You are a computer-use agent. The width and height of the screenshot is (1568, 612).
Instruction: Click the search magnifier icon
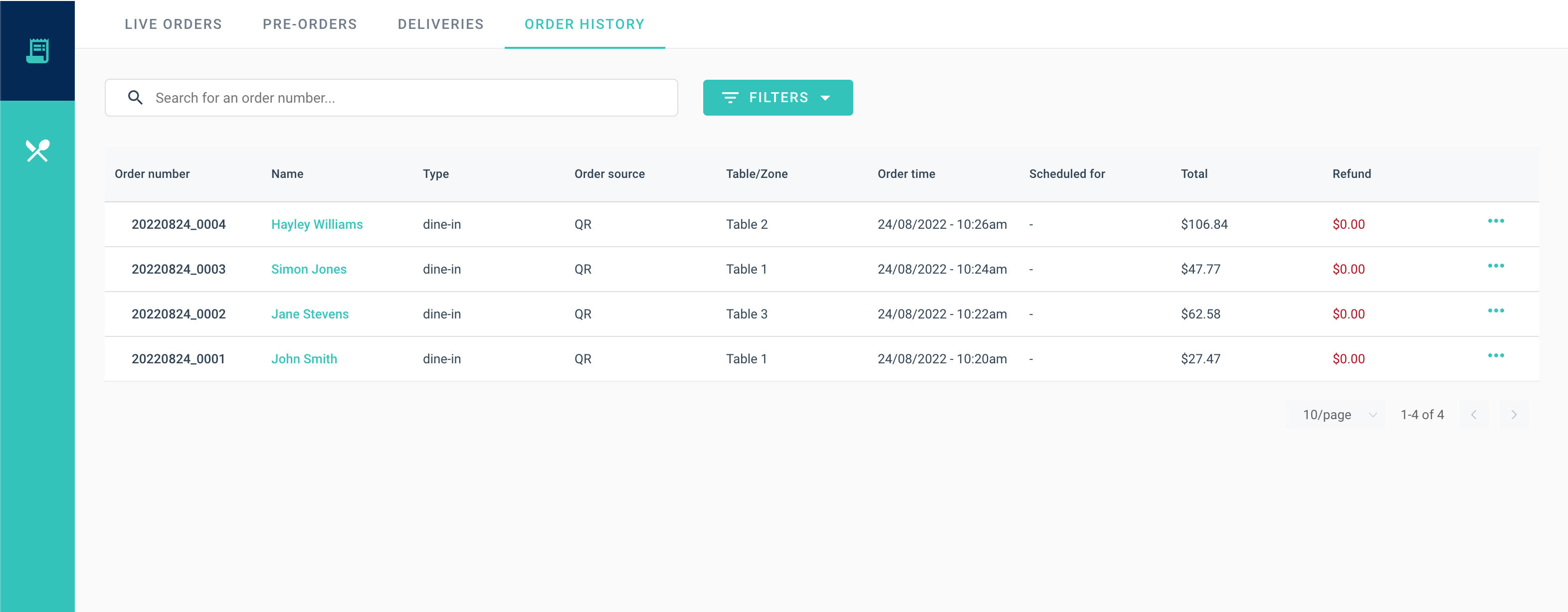(x=135, y=97)
